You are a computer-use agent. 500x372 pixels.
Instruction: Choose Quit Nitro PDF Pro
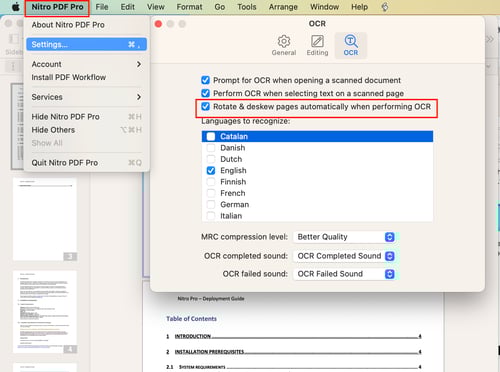coord(86,163)
